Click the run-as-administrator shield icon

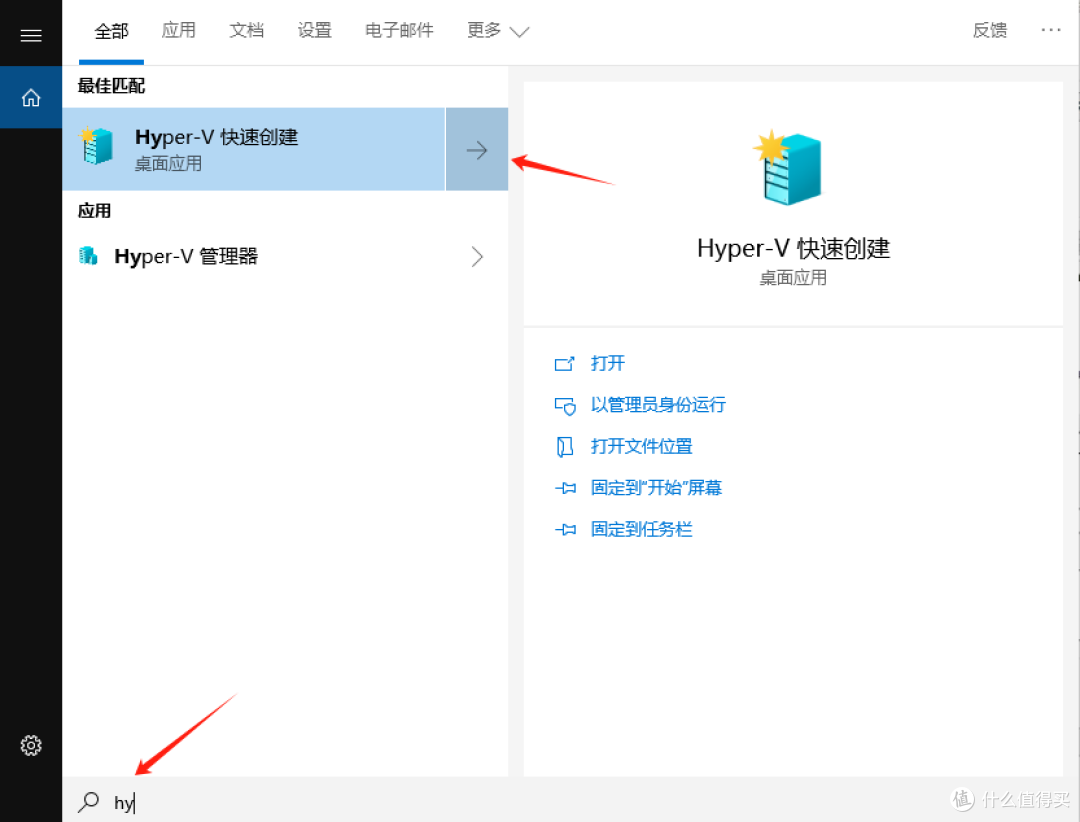(x=565, y=406)
